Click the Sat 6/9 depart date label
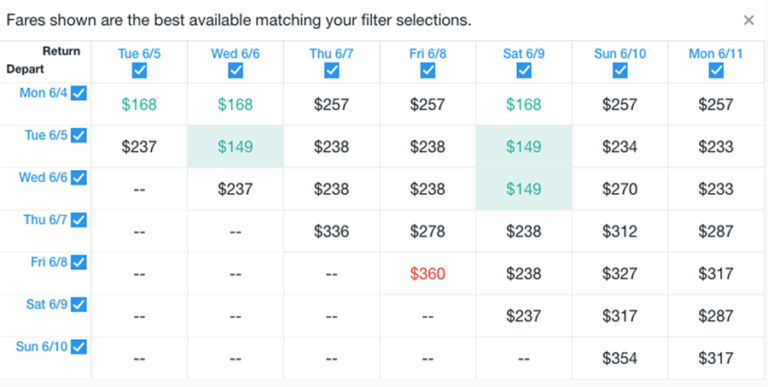768x387 pixels. tap(47, 304)
